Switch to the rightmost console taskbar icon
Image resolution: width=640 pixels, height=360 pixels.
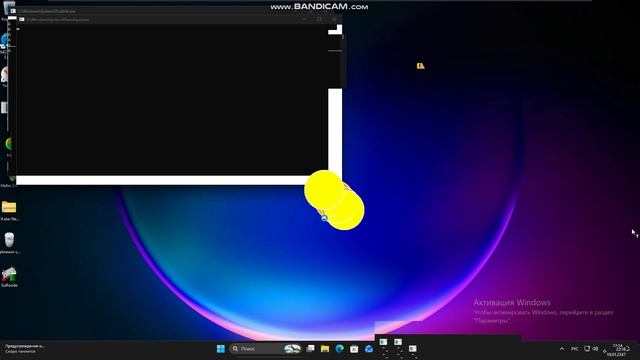click(413, 349)
